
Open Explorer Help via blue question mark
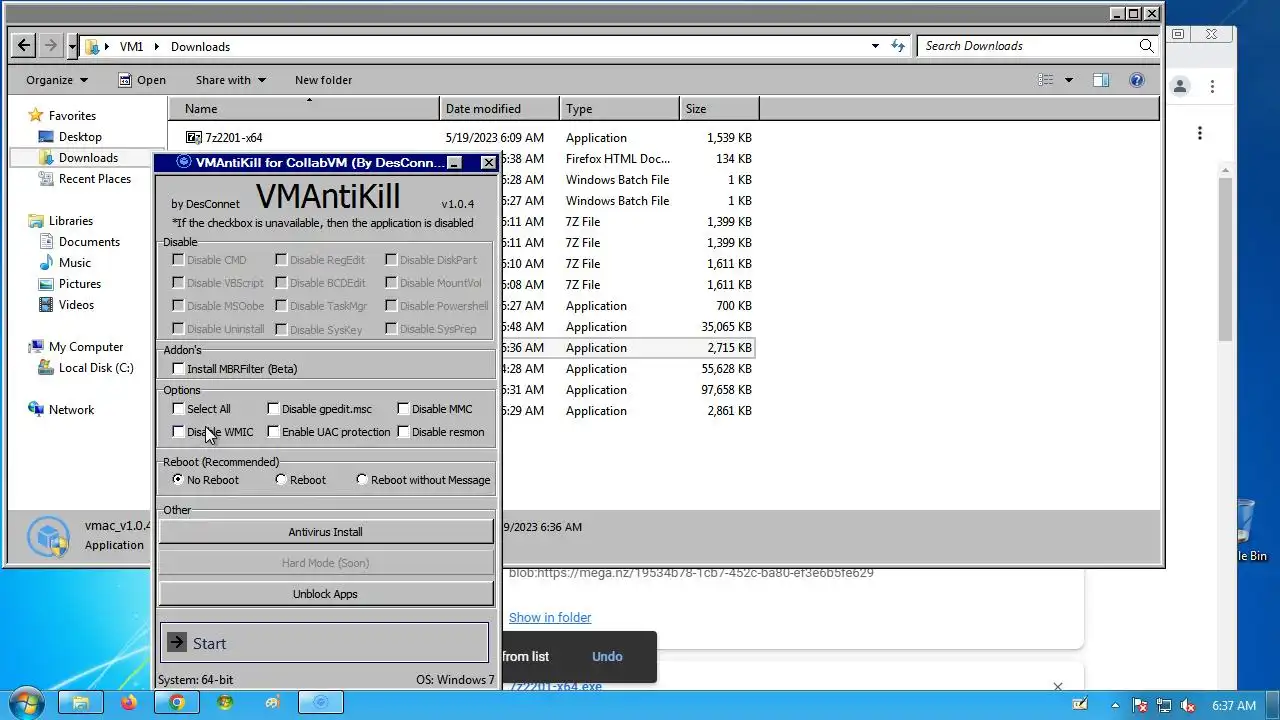point(1137,80)
